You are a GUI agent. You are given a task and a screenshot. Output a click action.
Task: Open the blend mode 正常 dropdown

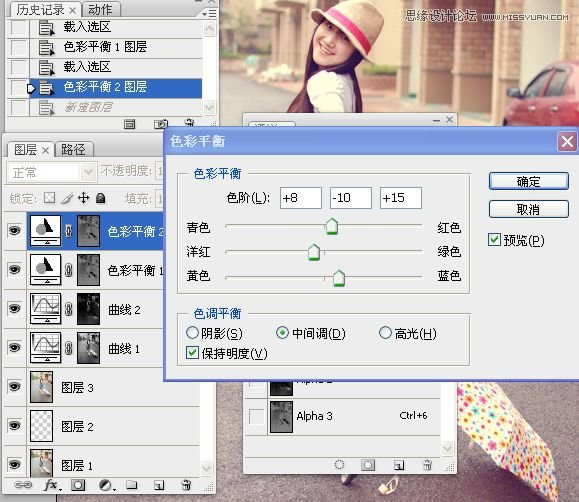[x=52, y=172]
